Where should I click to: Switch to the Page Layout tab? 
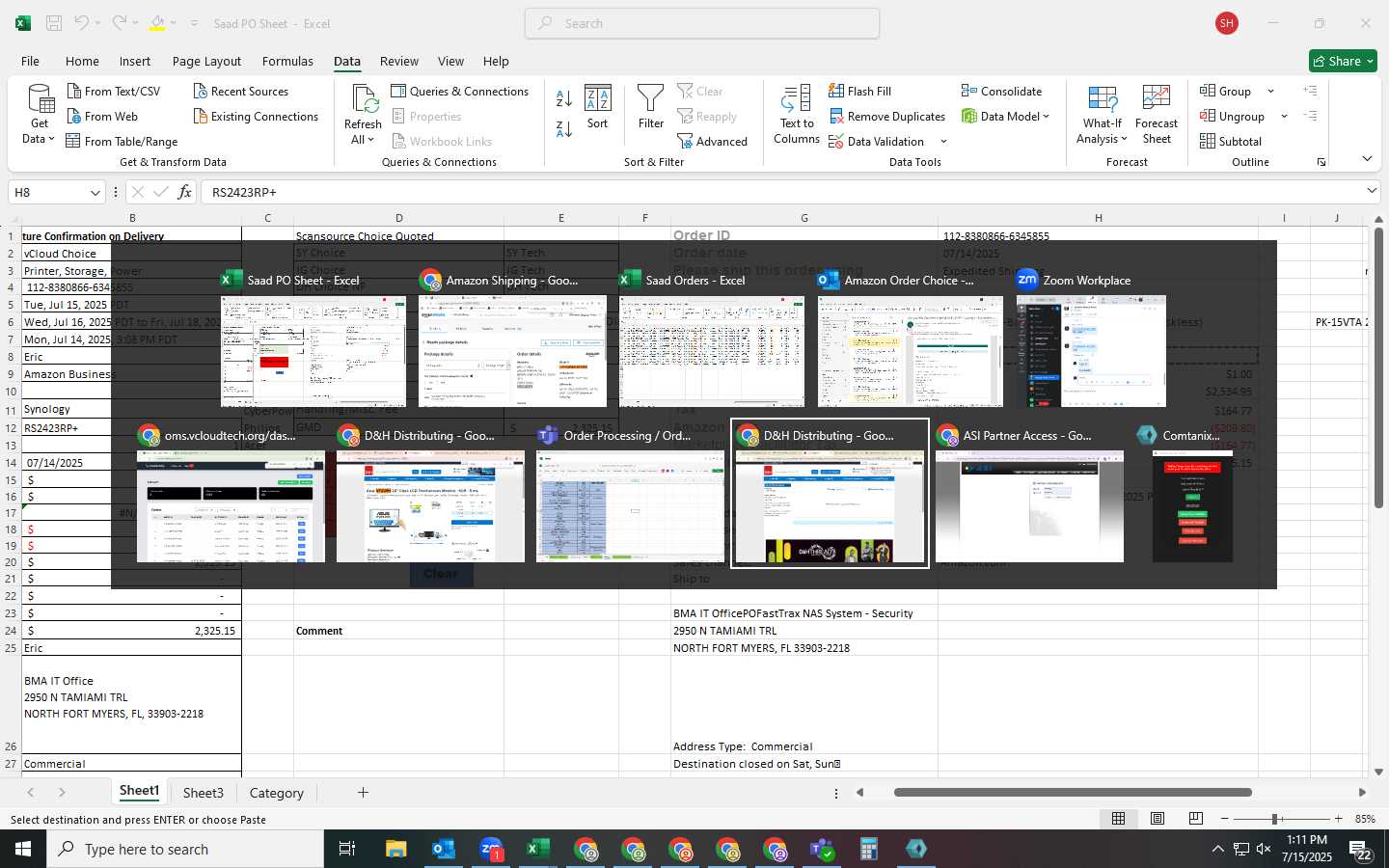click(x=206, y=61)
